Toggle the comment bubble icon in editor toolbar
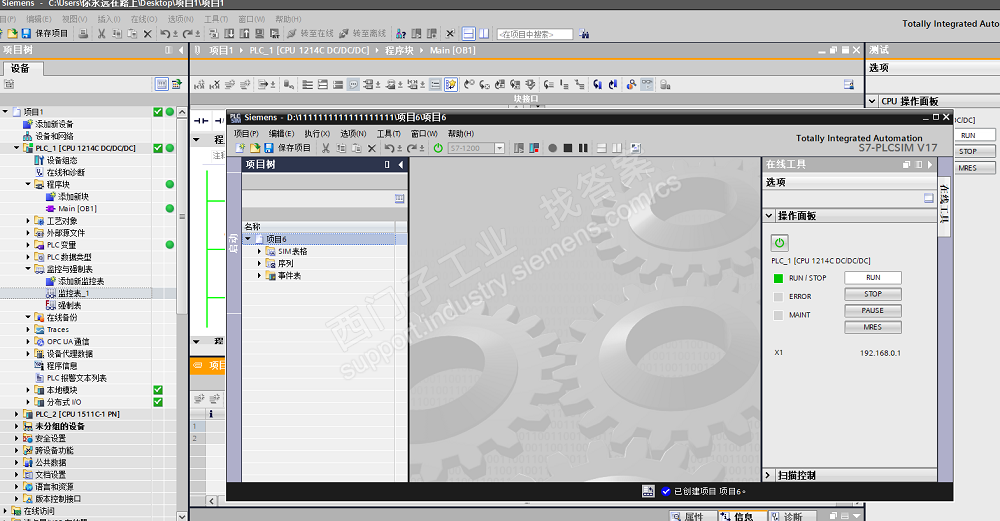Screen dimensions: 1000x521 click(353, 84)
